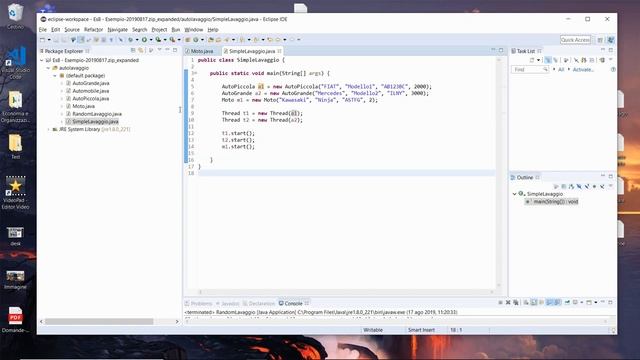Minimize the Package Explorer view

tap(167, 50)
